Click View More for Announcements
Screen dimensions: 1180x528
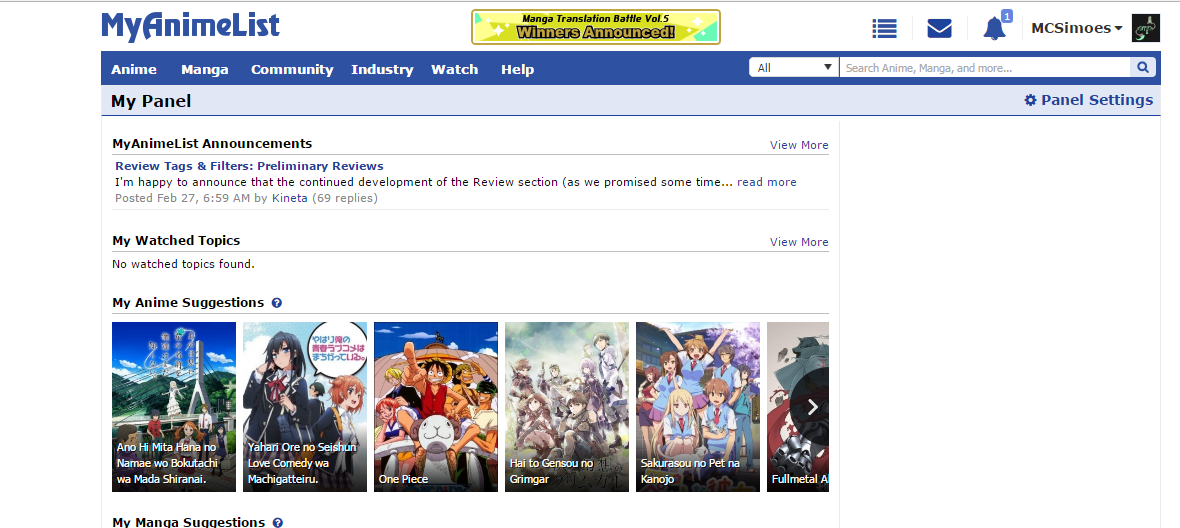click(799, 145)
